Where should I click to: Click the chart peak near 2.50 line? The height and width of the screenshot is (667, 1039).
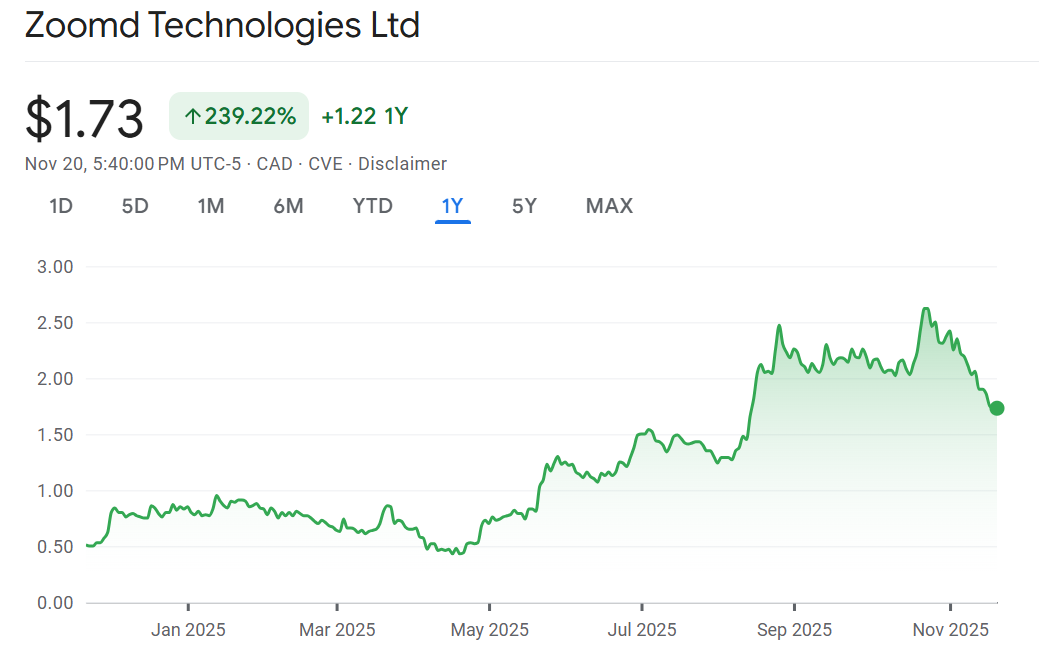point(925,309)
